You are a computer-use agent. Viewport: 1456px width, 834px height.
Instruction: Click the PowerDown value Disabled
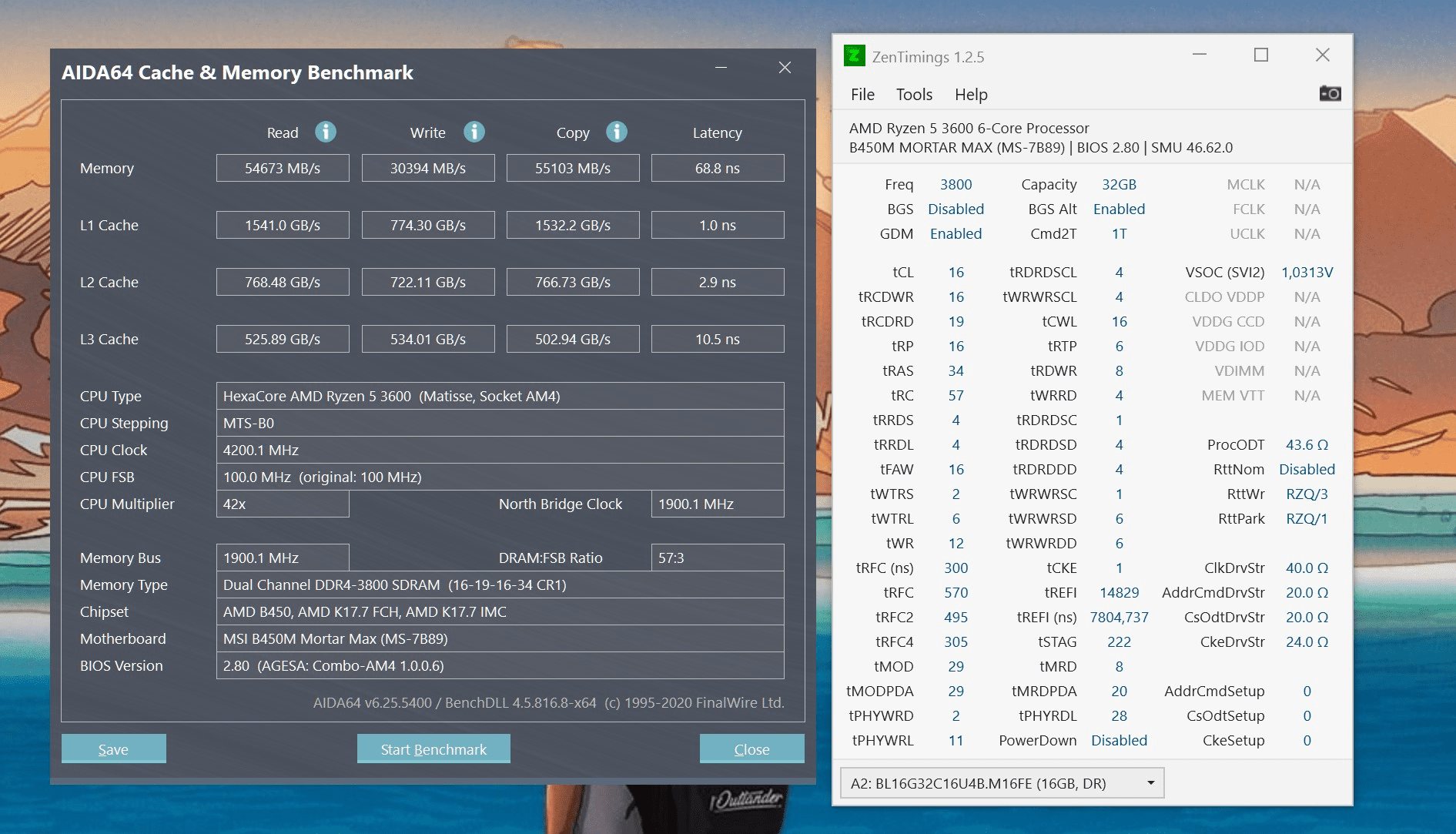[x=1119, y=740]
